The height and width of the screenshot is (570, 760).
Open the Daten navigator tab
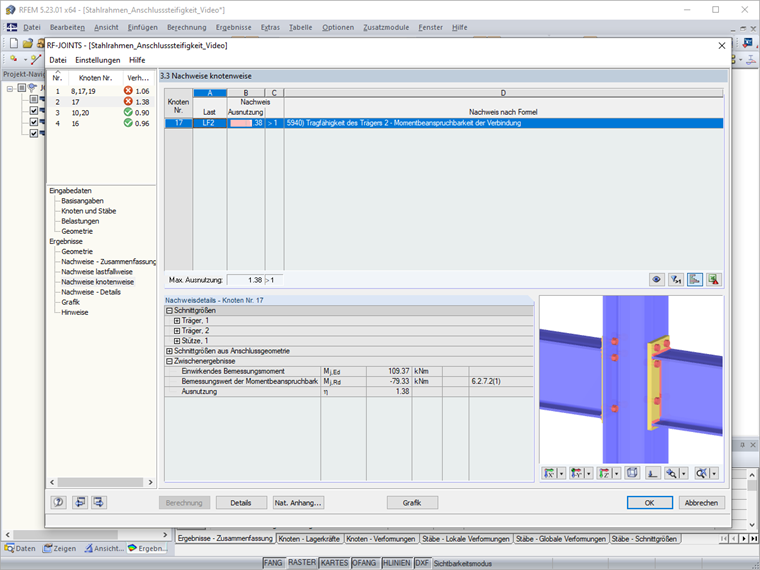[x=20, y=548]
